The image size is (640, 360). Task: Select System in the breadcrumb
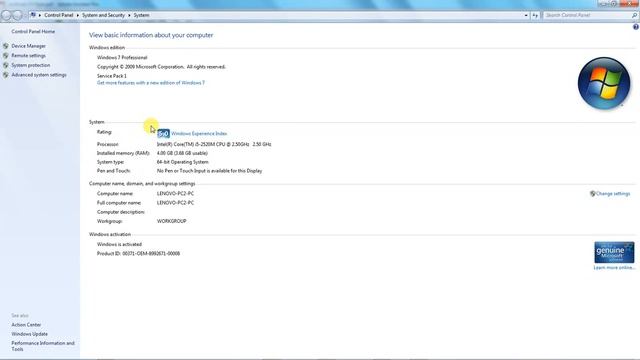click(x=141, y=15)
